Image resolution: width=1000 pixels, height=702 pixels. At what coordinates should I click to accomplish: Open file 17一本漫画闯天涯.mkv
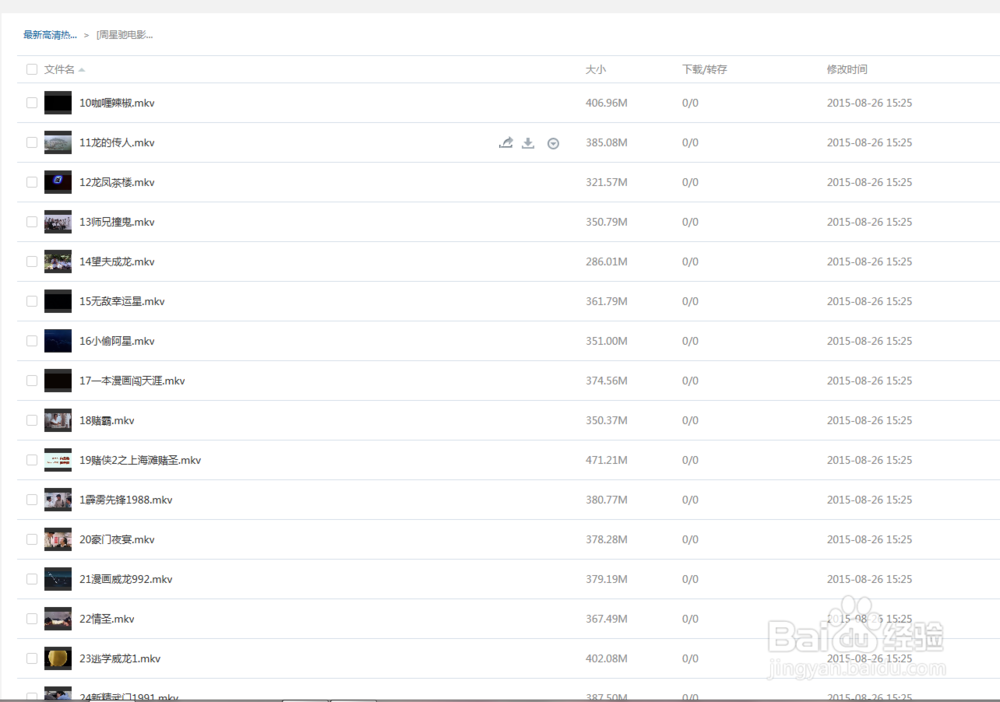tap(132, 381)
